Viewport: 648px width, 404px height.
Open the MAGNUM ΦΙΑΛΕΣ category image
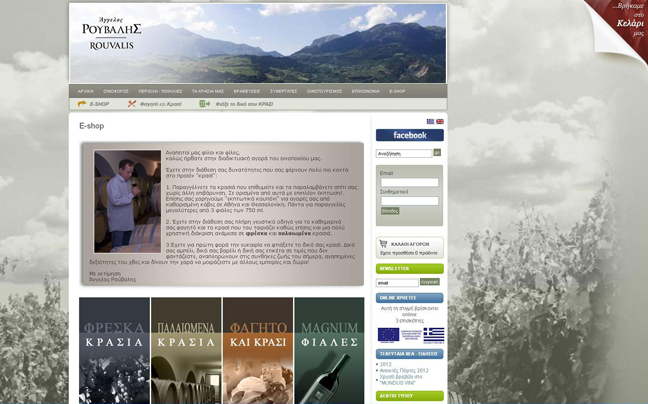329,350
